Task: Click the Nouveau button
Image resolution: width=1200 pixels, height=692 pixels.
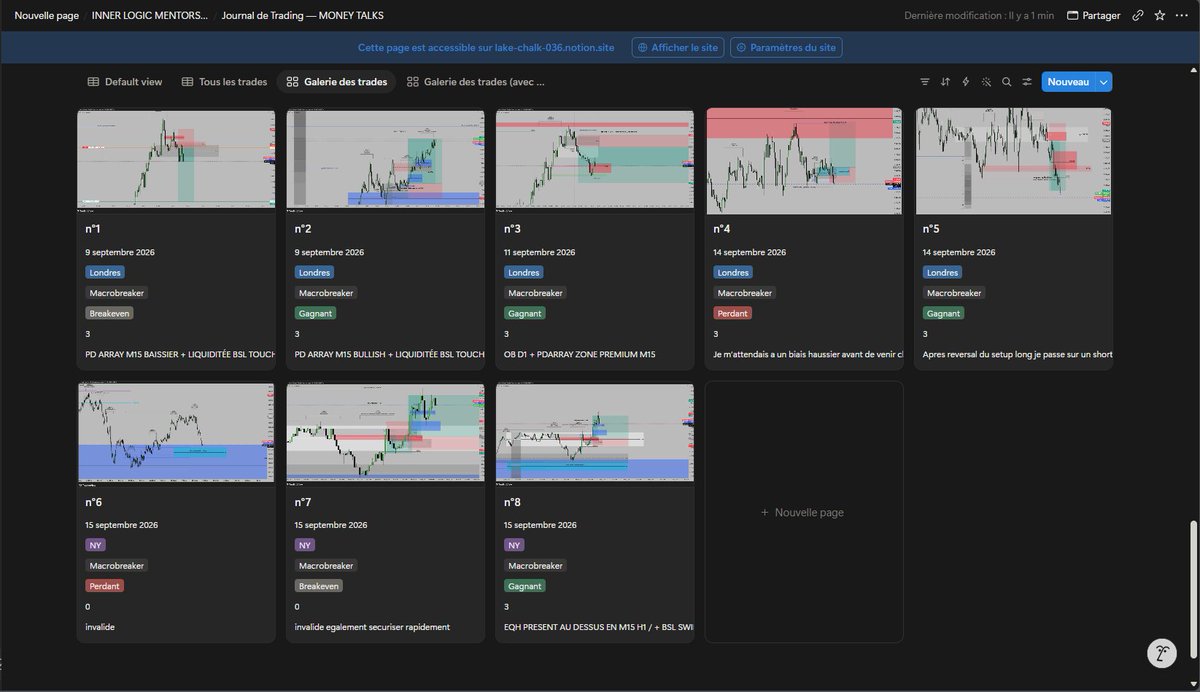Action: (x=1068, y=82)
